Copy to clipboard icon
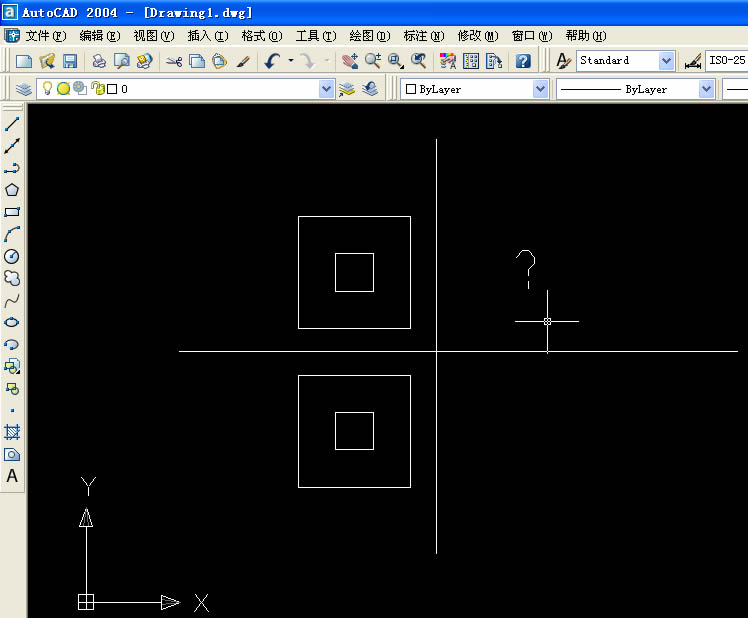This screenshot has width=748, height=618. 197,61
